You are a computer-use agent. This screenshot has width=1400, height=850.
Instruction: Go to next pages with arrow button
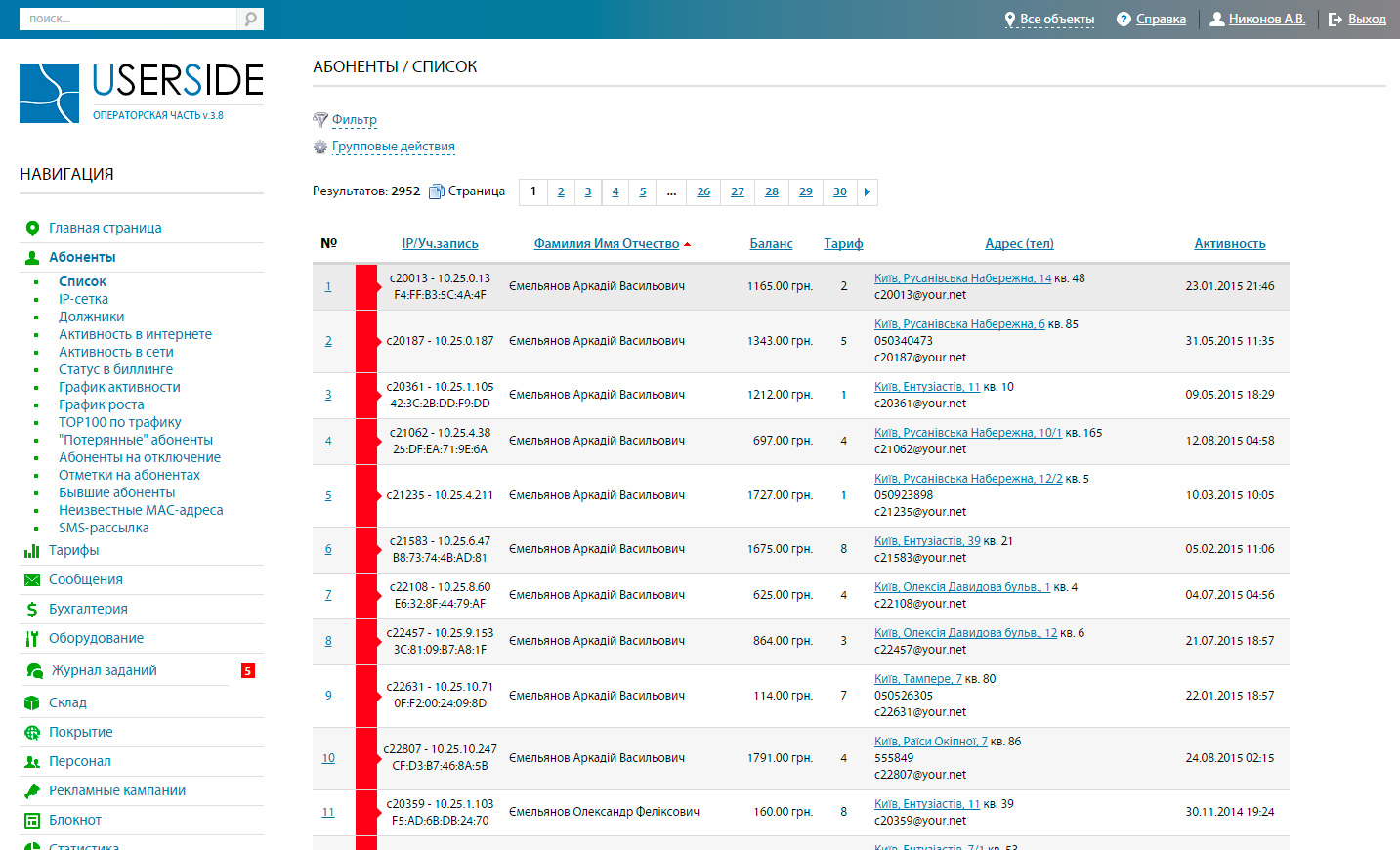click(x=867, y=192)
